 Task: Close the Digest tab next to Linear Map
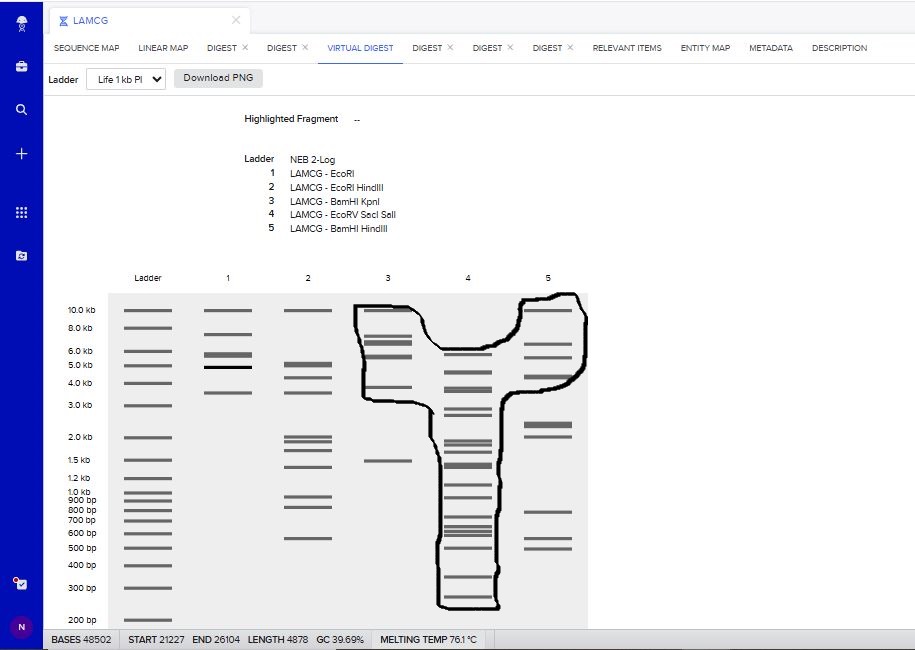[245, 48]
